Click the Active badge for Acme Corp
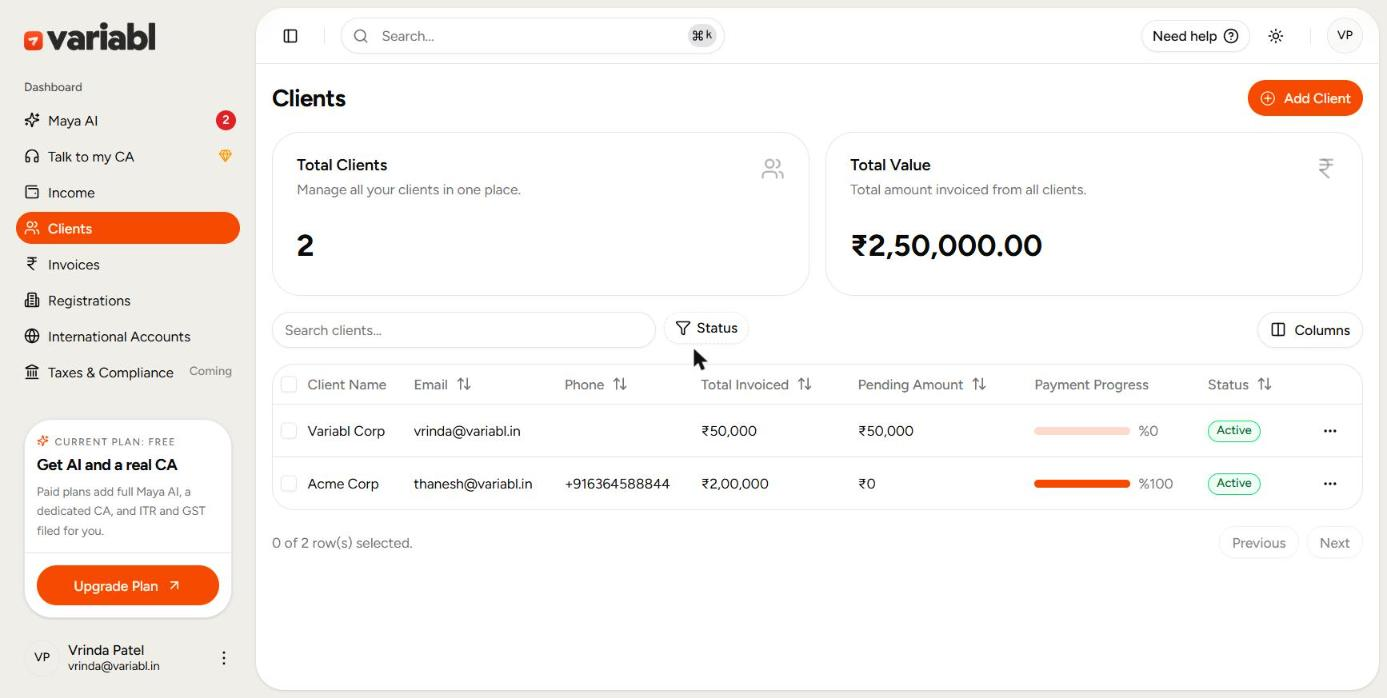Viewport: 1387px width, 698px height. tap(1234, 483)
